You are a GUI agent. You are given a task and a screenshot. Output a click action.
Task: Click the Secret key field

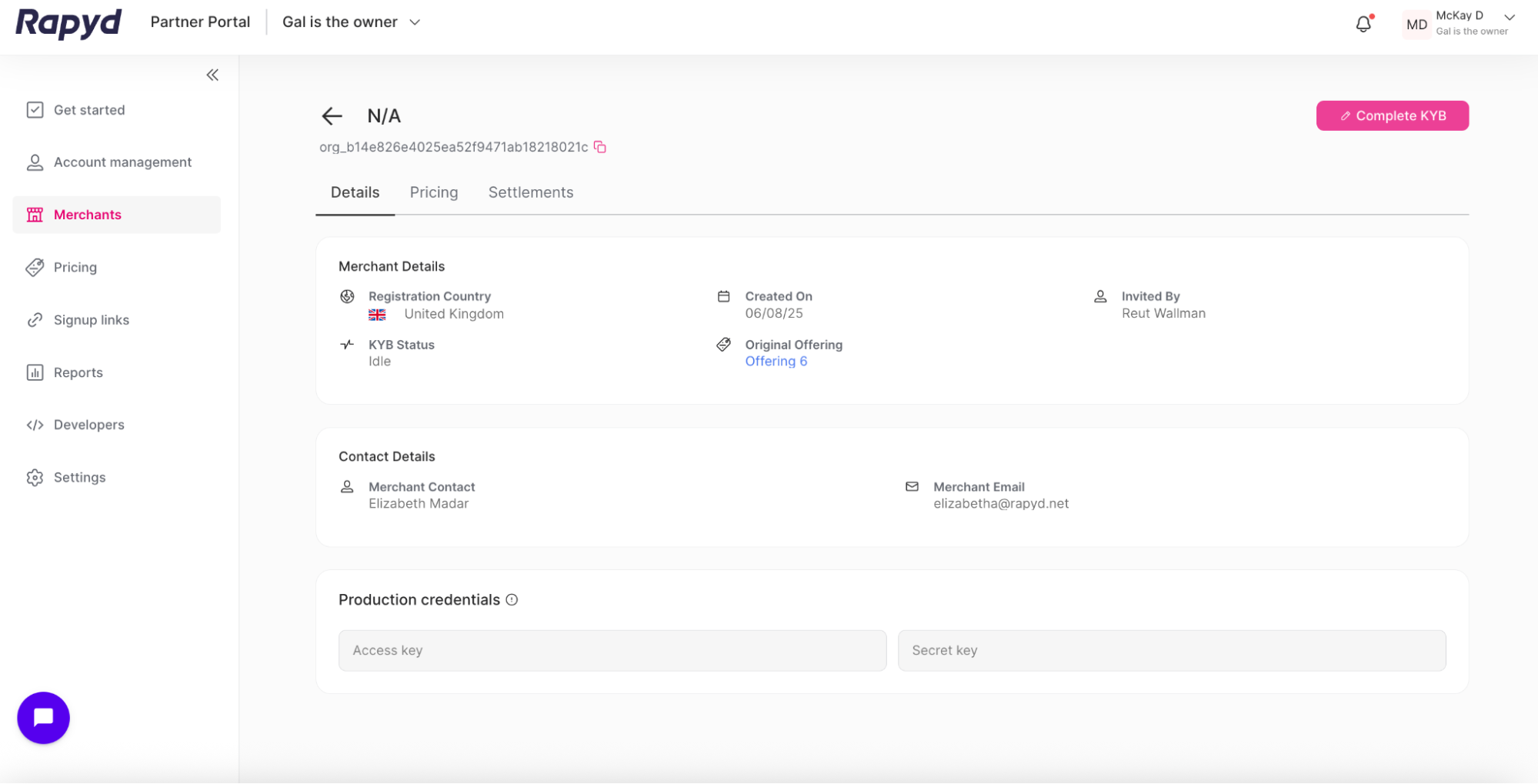(x=1171, y=651)
